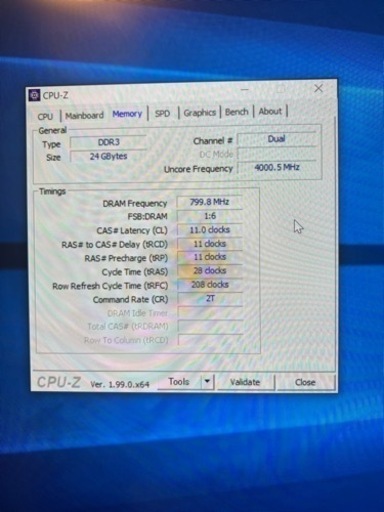
Task: Click the 2T command rate value
Action: (x=210, y=299)
